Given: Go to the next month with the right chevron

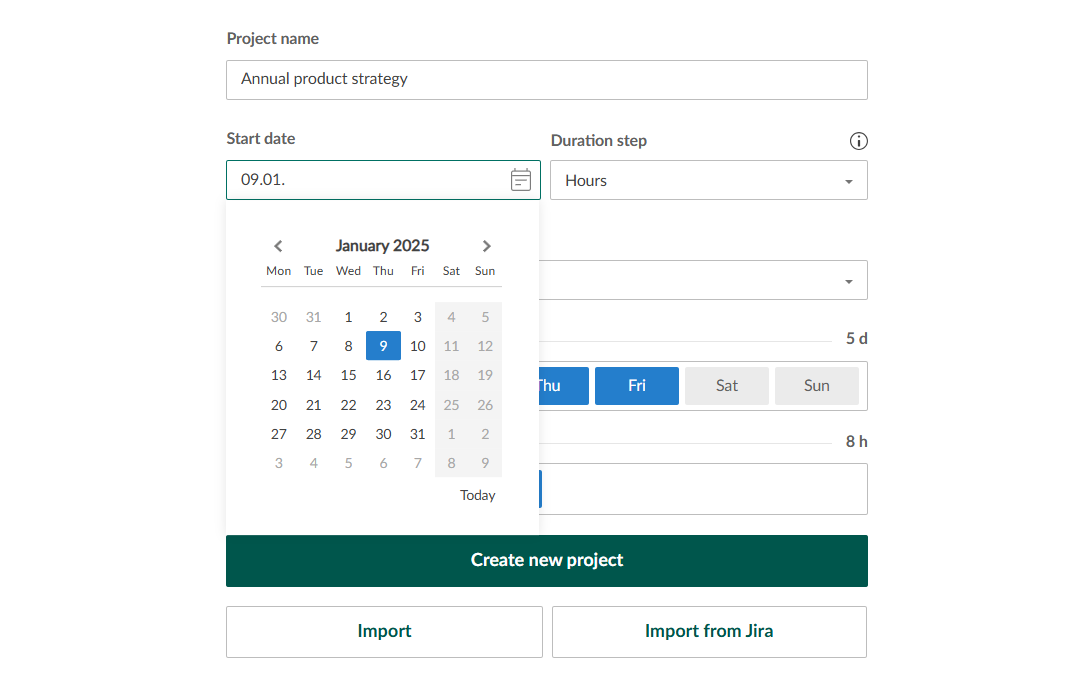Looking at the screenshot, I should tap(487, 245).
